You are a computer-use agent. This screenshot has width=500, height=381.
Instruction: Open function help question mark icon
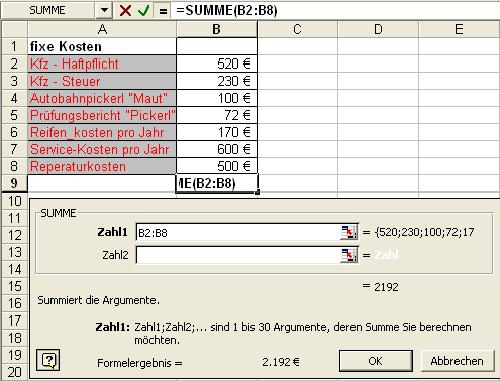coord(48,360)
